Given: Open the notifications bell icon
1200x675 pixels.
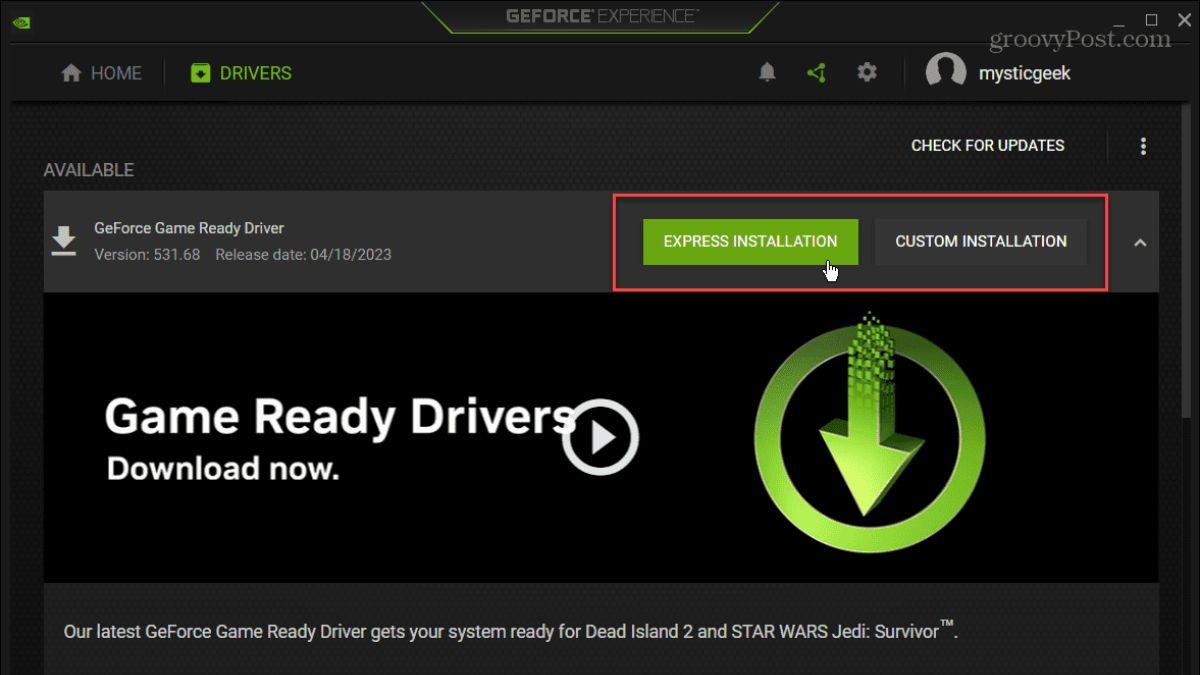Looking at the screenshot, I should 767,72.
